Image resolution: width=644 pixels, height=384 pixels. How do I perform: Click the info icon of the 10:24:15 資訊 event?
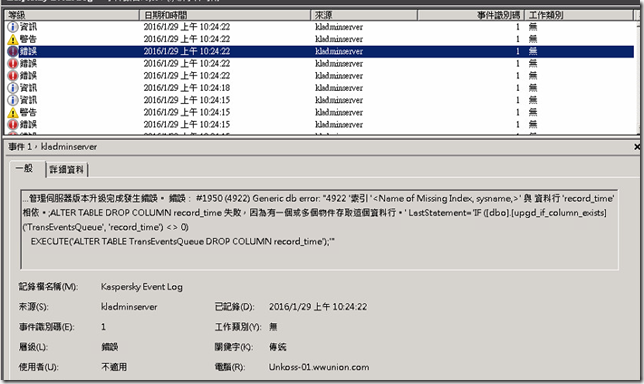13,100
